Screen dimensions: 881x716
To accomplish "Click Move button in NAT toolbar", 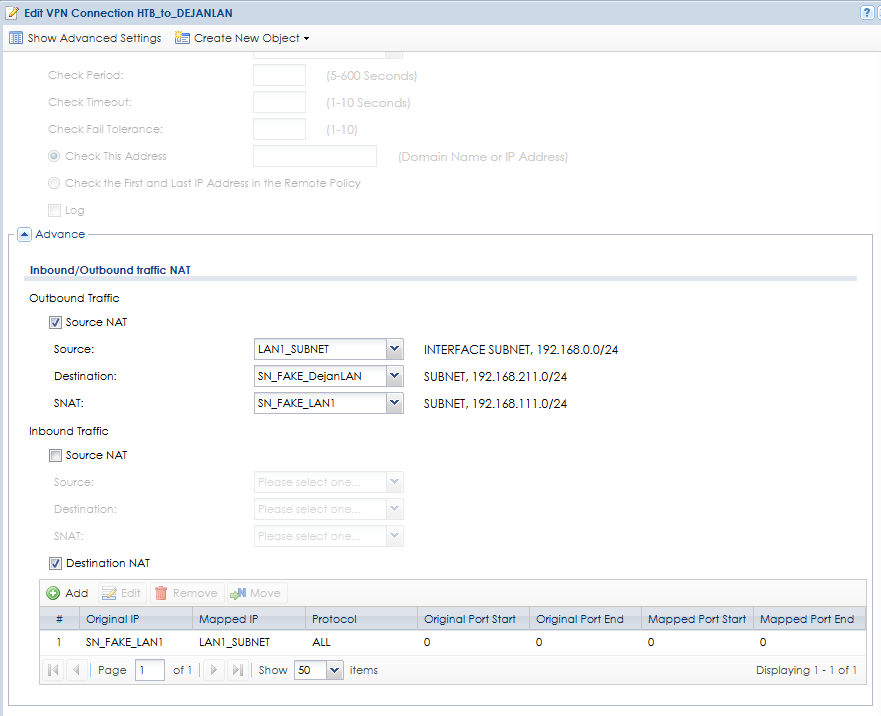I will pos(257,593).
